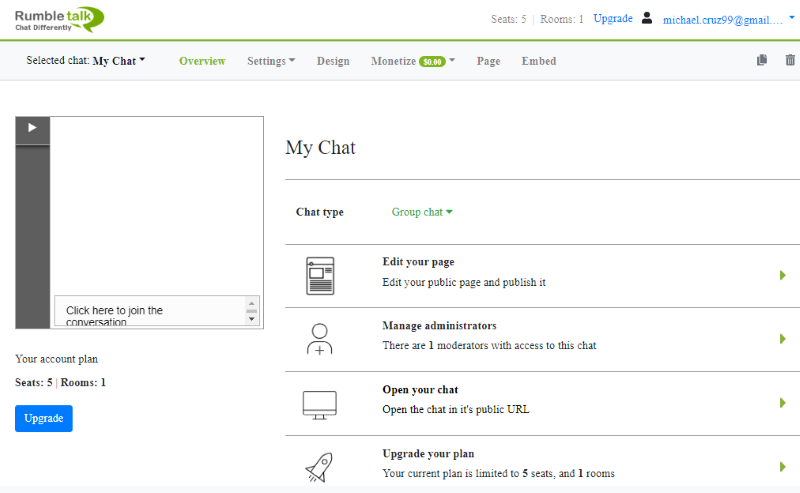Click the green arrow for Manage administrators
This screenshot has height=493, width=800.
[x=783, y=339]
